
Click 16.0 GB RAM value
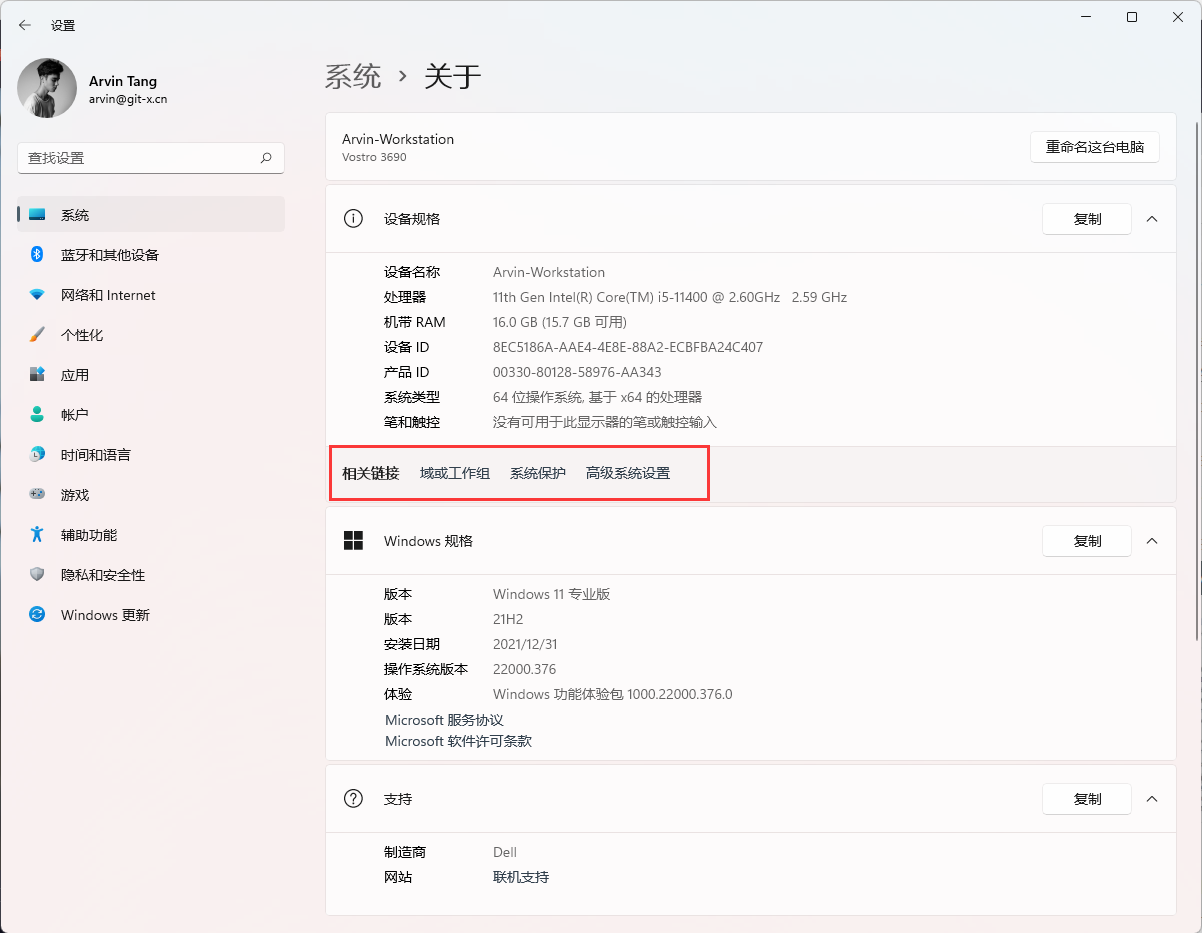560,322
